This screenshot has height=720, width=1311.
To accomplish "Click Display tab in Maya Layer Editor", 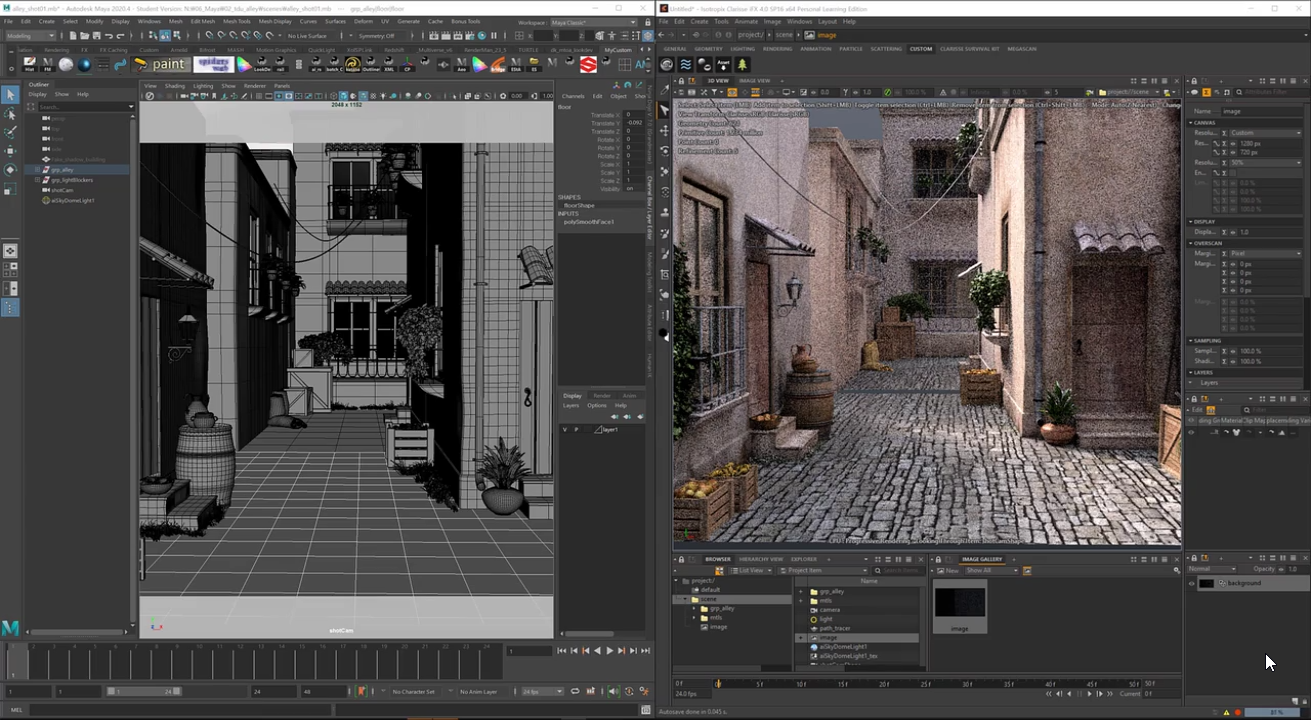I will pos(572,396).
